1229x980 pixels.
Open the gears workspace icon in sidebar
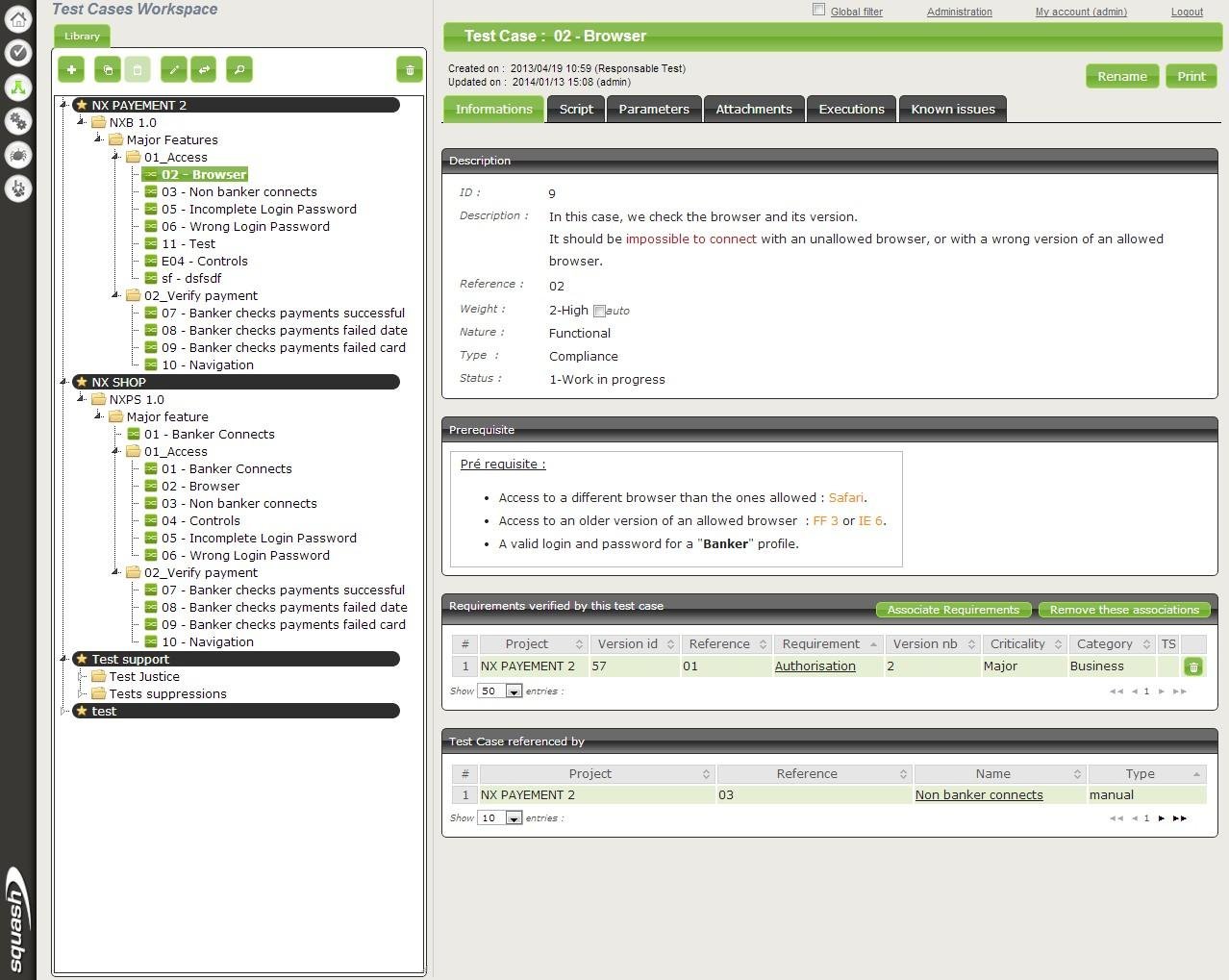18,121
